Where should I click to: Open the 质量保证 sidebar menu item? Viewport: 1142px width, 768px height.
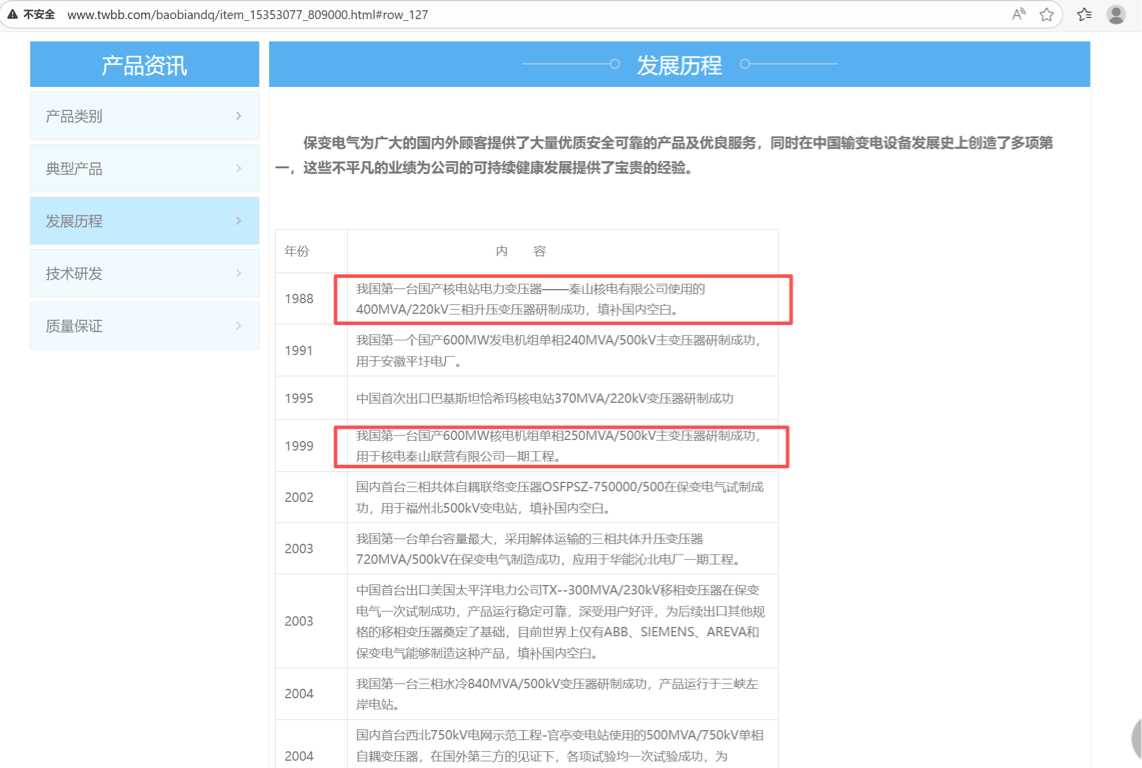pyautogui.click(x=144, y=326)
